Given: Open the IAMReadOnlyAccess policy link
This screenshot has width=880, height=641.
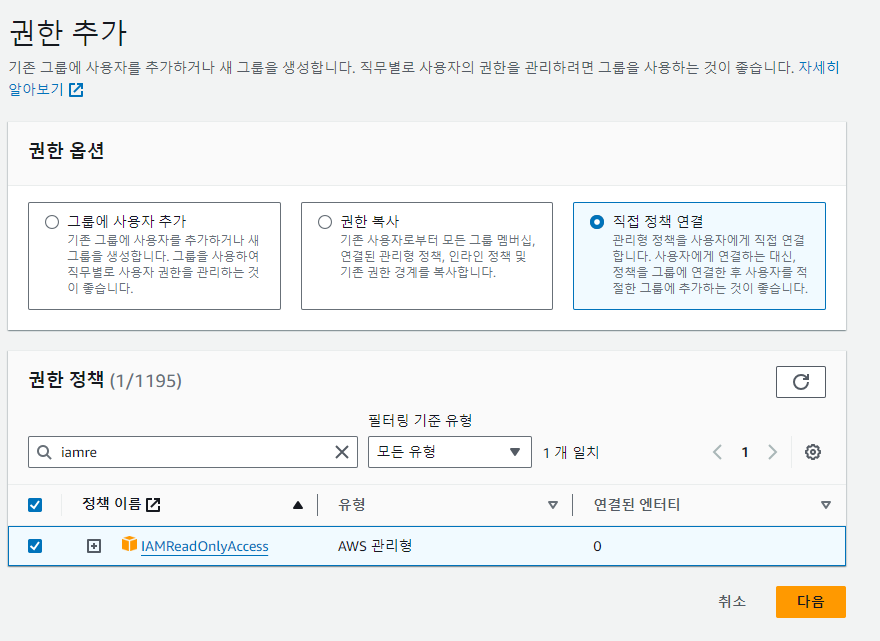Looking at the screenshot, I should (x=204, y=546).
